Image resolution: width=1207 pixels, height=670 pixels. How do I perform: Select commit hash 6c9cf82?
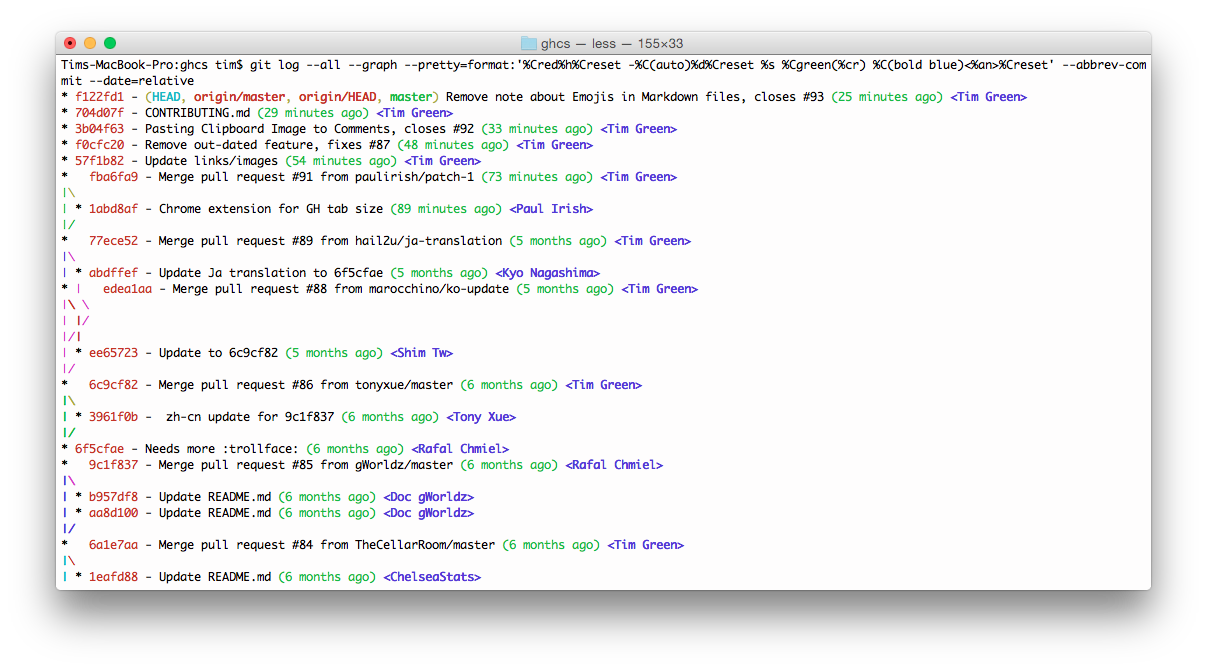point(113,385)
